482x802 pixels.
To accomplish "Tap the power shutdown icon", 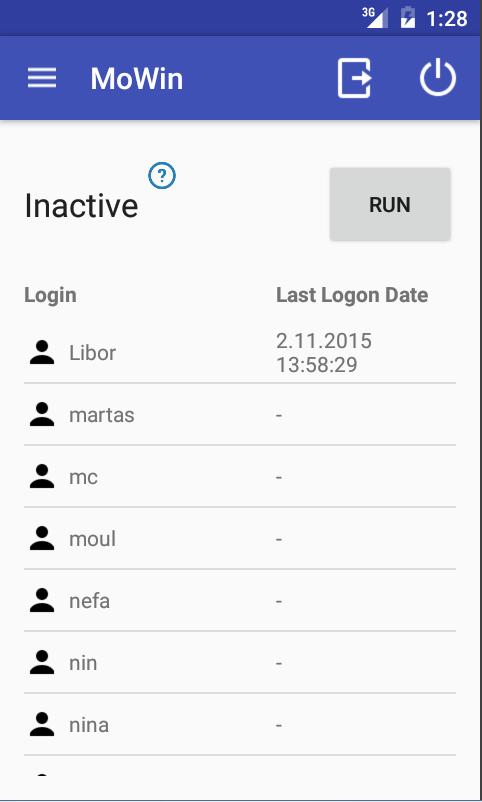I will coord(438,78).
